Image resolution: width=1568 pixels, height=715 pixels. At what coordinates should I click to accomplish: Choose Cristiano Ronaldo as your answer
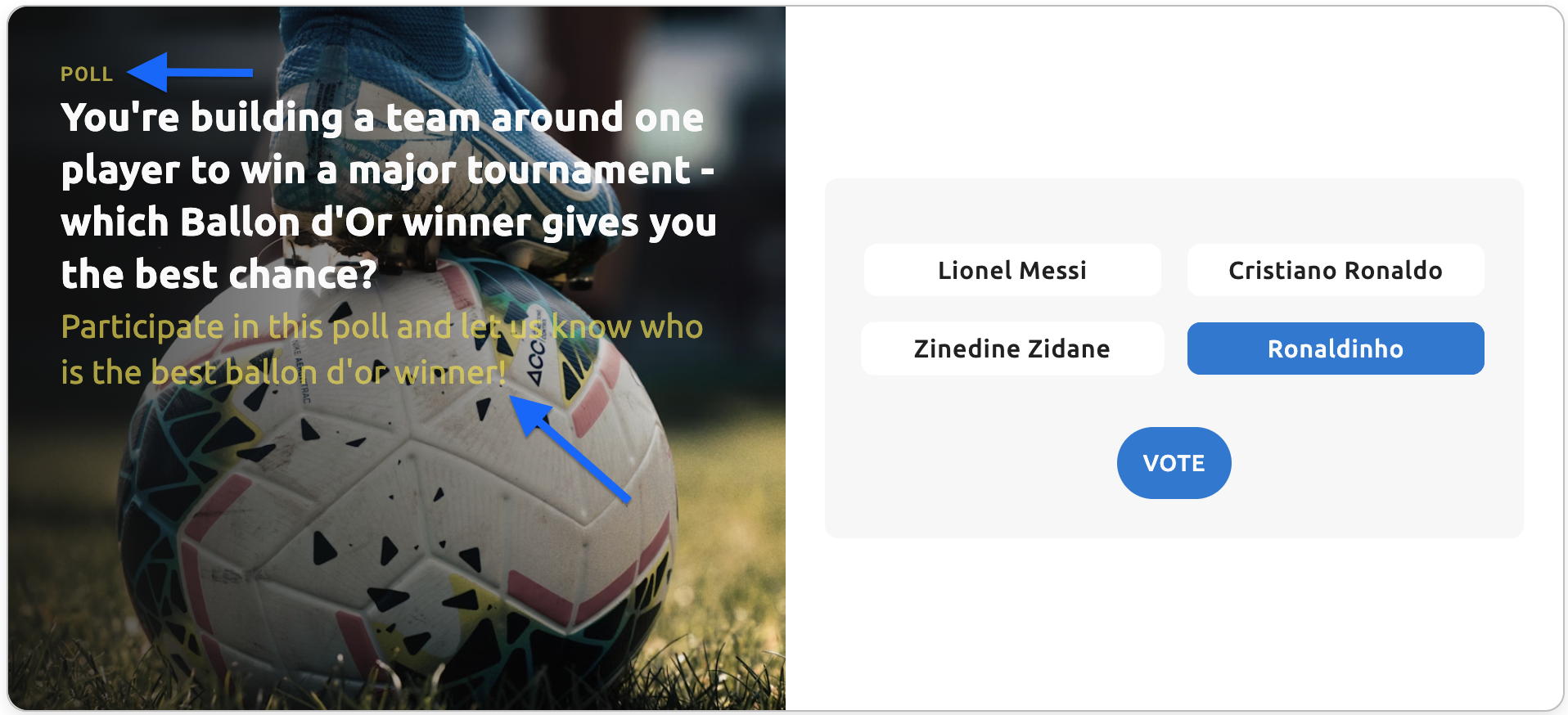tap(1335, 270)
